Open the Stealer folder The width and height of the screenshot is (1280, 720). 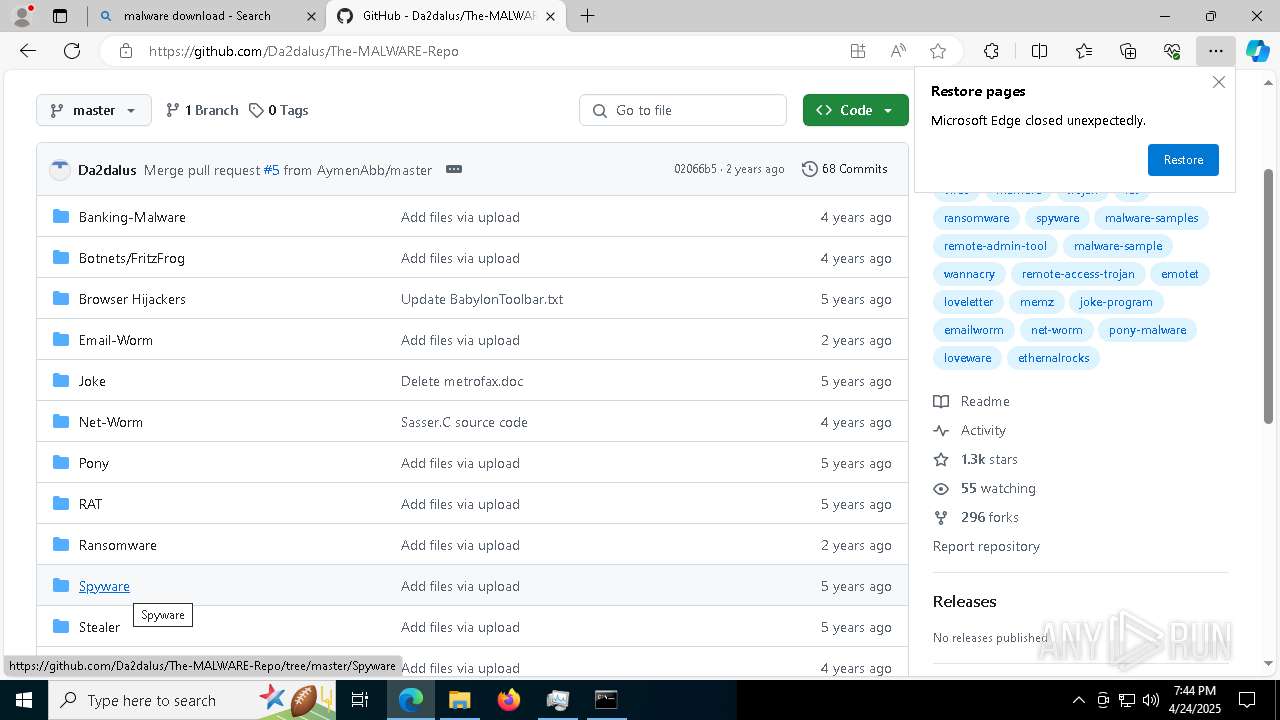coord(99,627)
